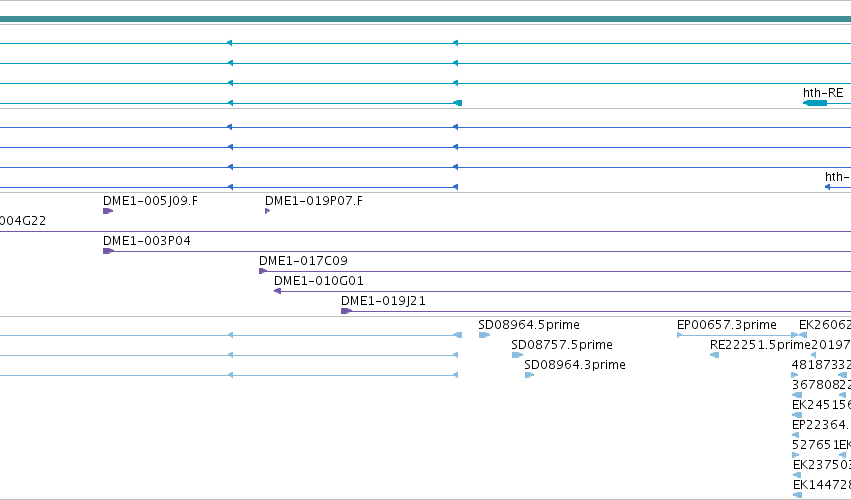Click the small purple arrow under DME1-019P07.F

point(268,211)
